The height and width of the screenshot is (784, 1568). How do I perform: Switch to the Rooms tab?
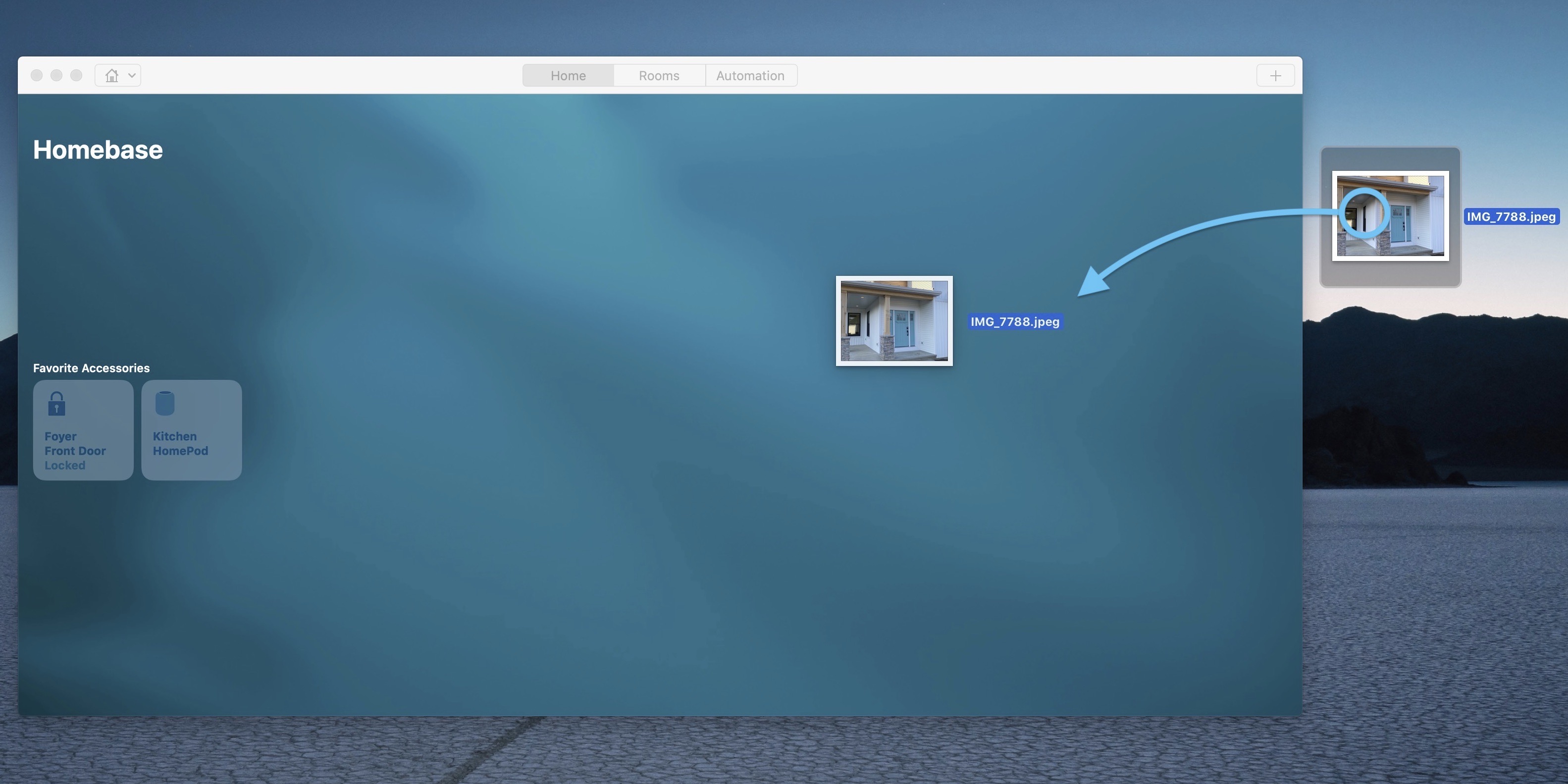point(659,74)
